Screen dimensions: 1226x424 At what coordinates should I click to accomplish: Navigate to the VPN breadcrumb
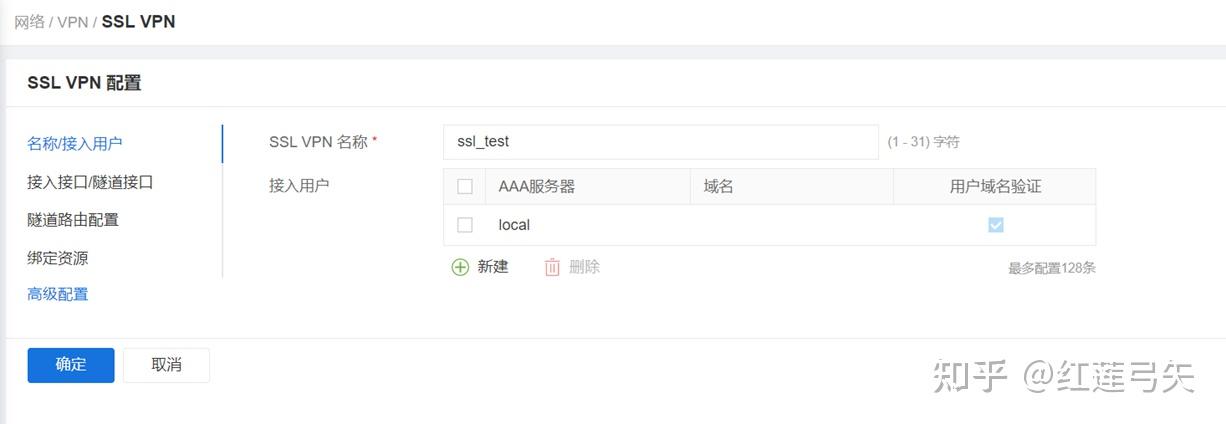point(72,22)
